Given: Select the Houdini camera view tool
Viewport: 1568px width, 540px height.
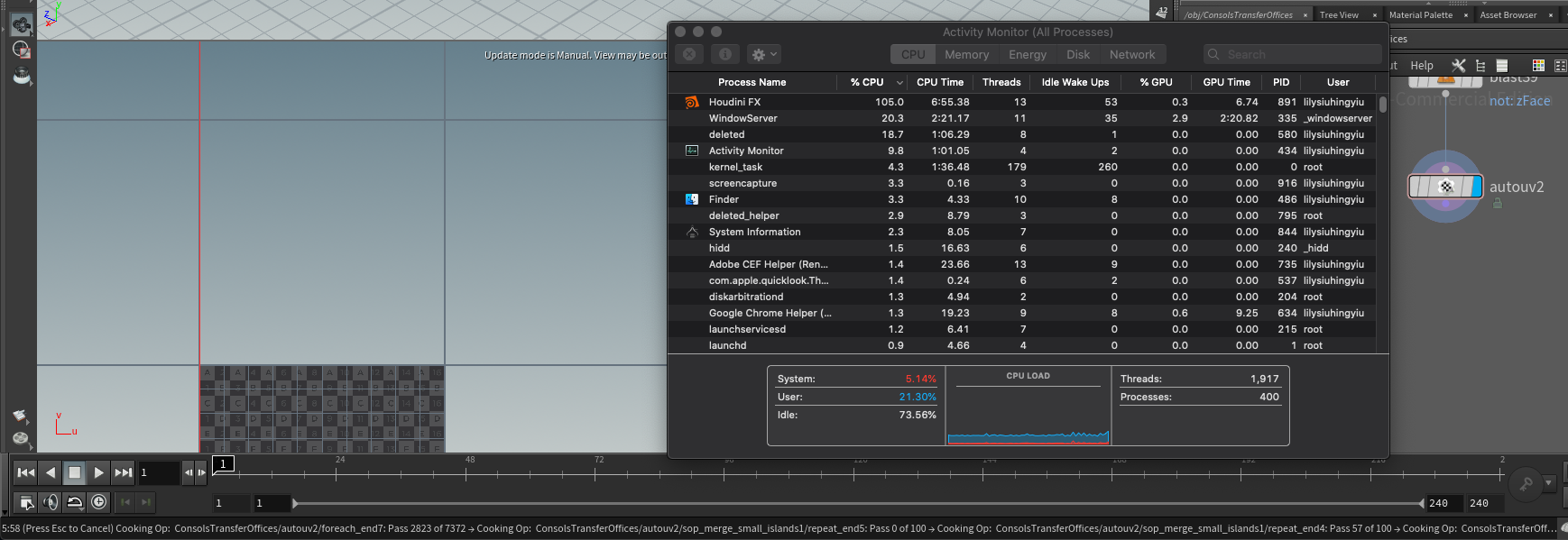Looking at the screenshot, I should 22,25.
